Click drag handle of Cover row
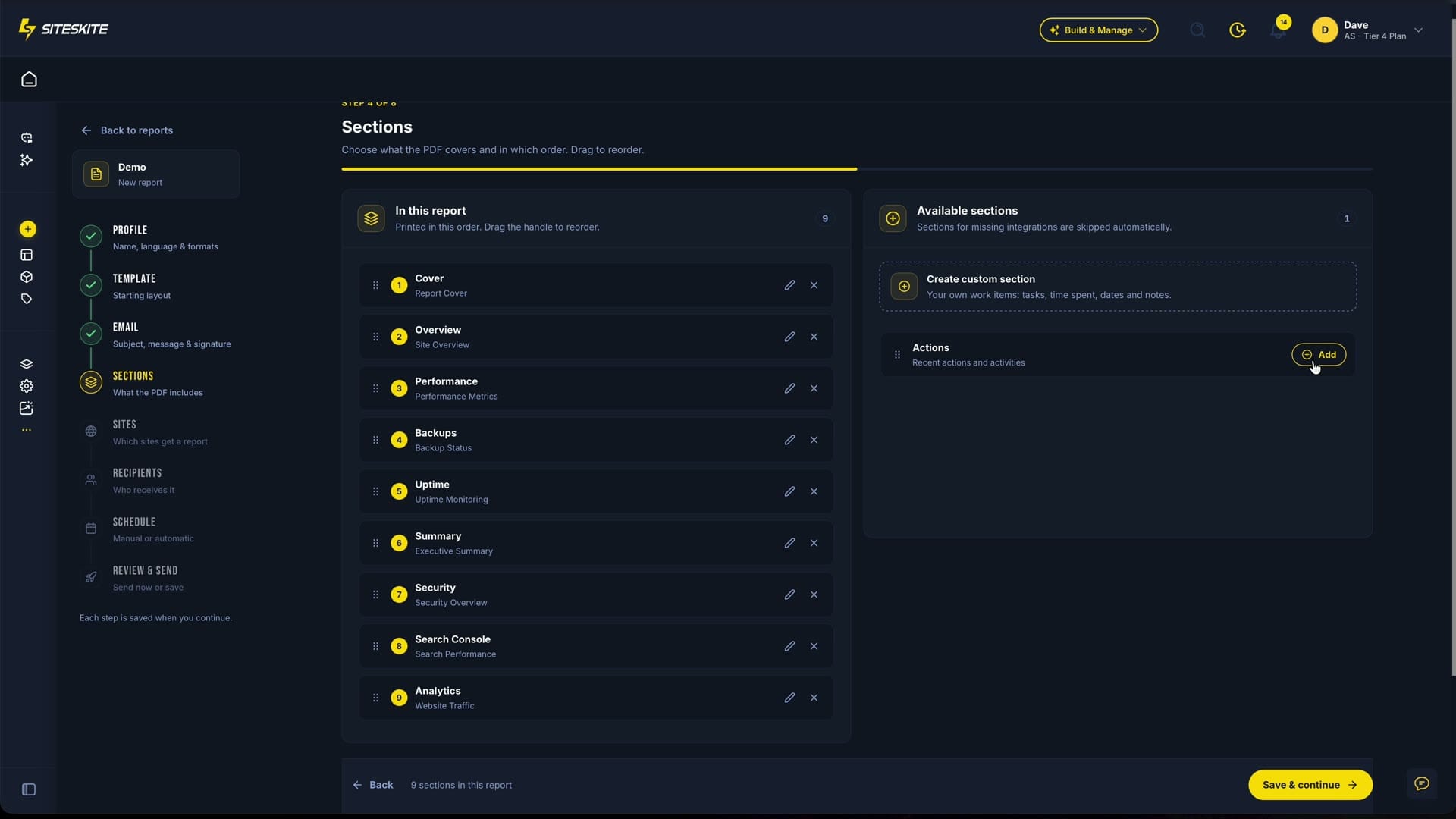This screenshot has width=1456, height=819. [x=375, y=285]
